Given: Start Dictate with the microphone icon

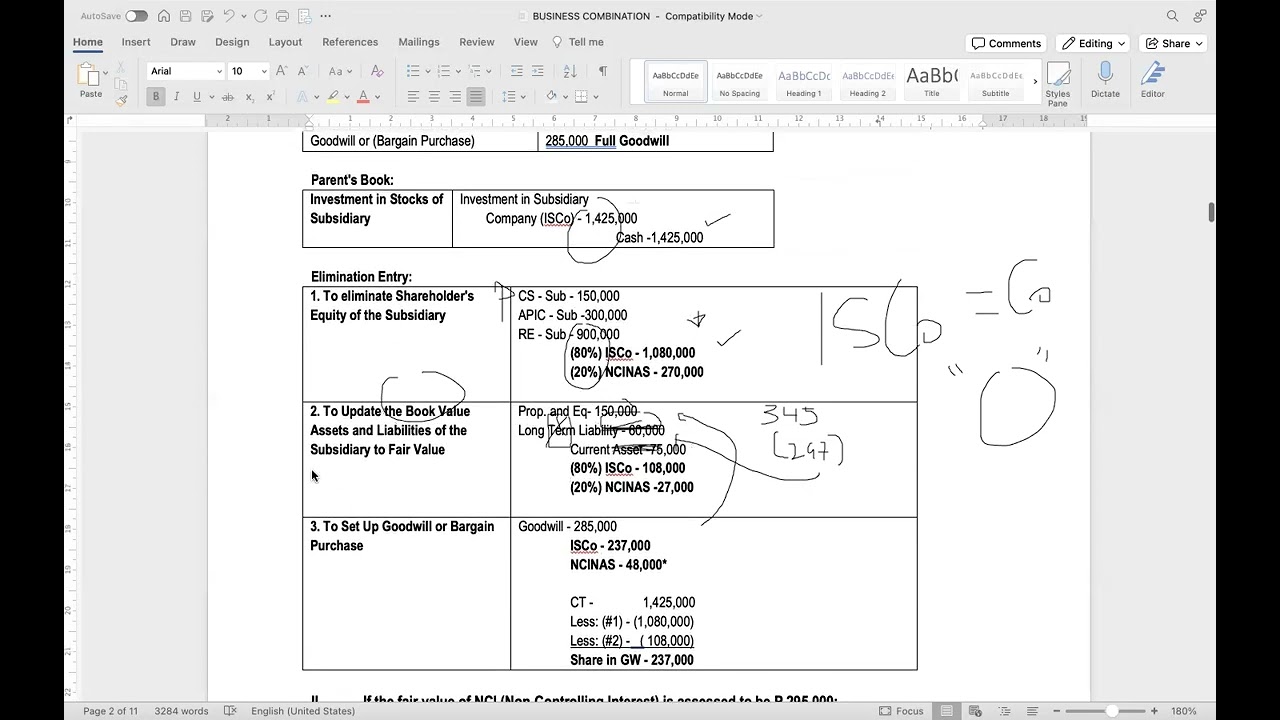Looking at the screenshot, I should [x=1105, y=81].
